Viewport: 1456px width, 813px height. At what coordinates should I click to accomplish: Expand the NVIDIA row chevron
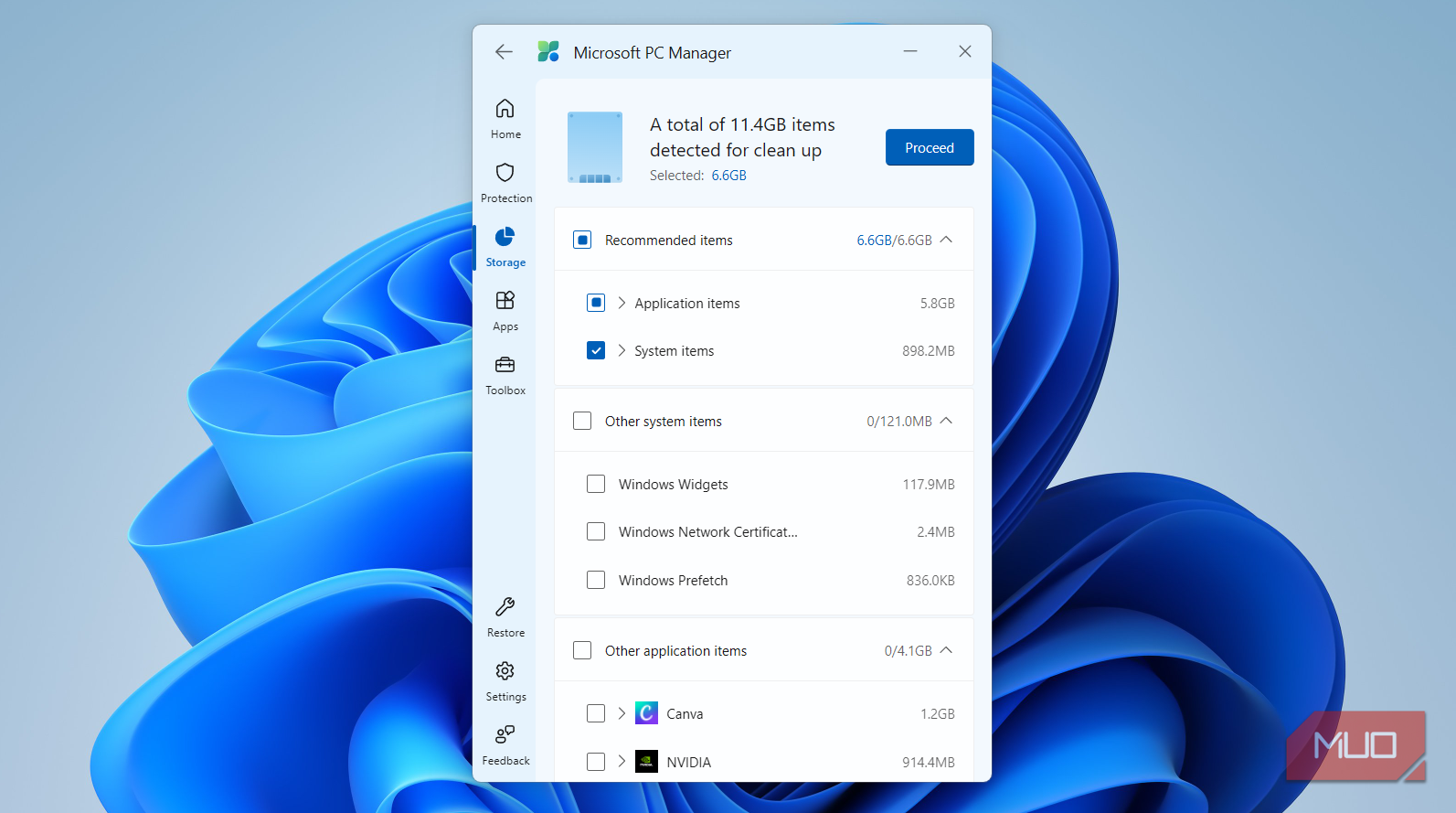click(x=622, y=761)
